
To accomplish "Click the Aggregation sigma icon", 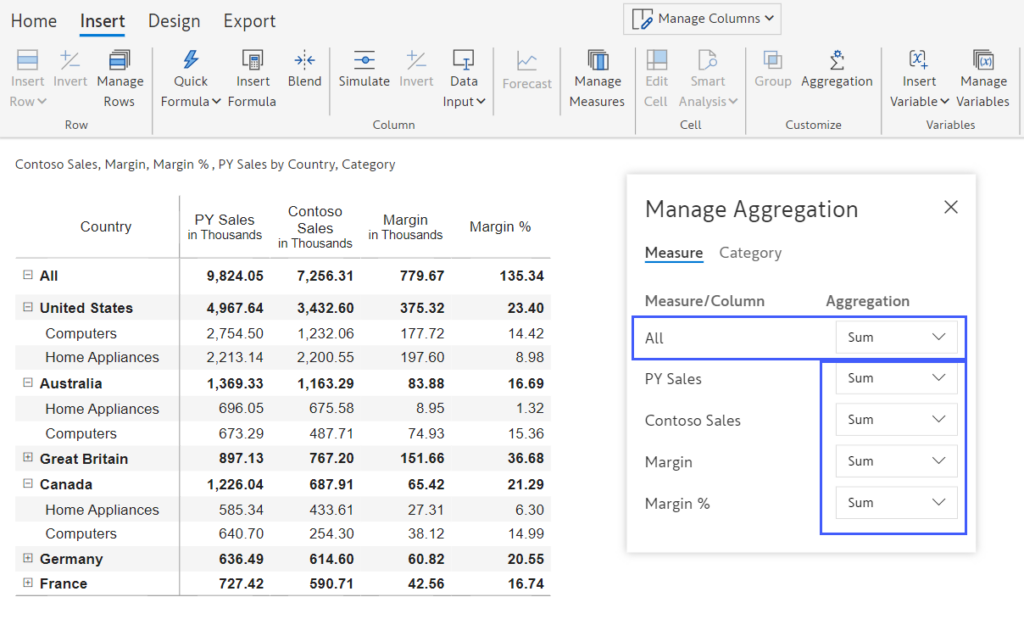I will 837,60.
